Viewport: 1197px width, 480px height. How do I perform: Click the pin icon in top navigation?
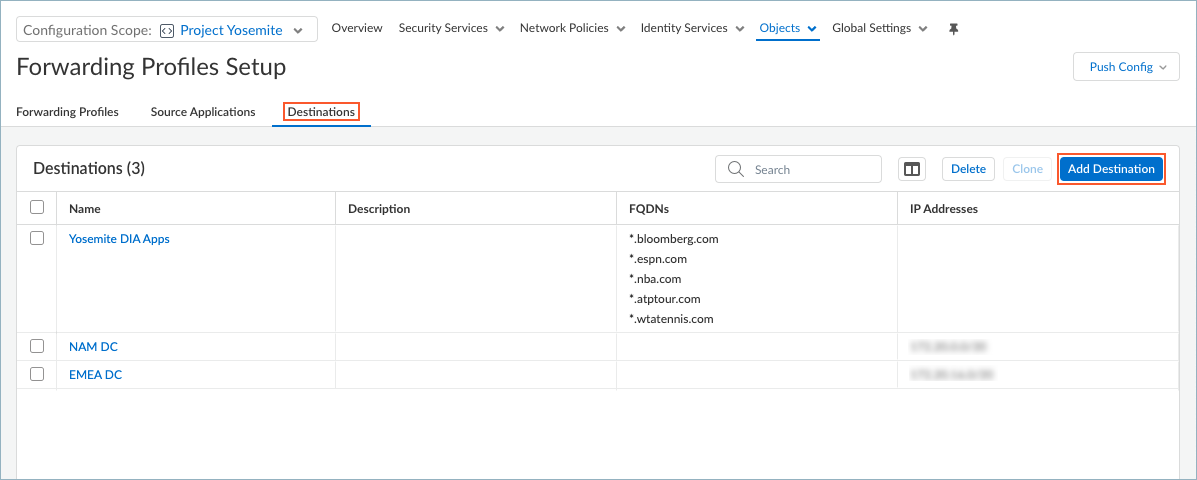[953, 29]
